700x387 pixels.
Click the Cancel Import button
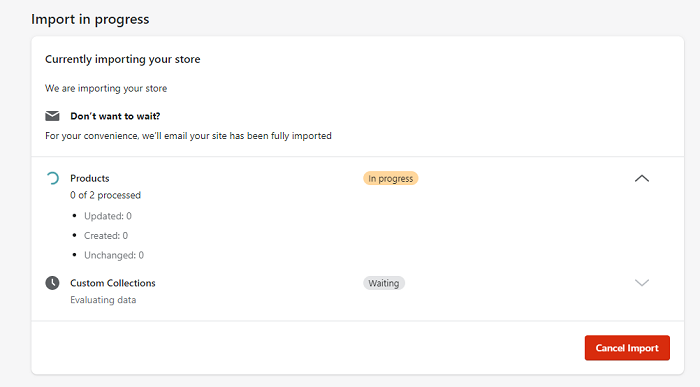(627, 348)
